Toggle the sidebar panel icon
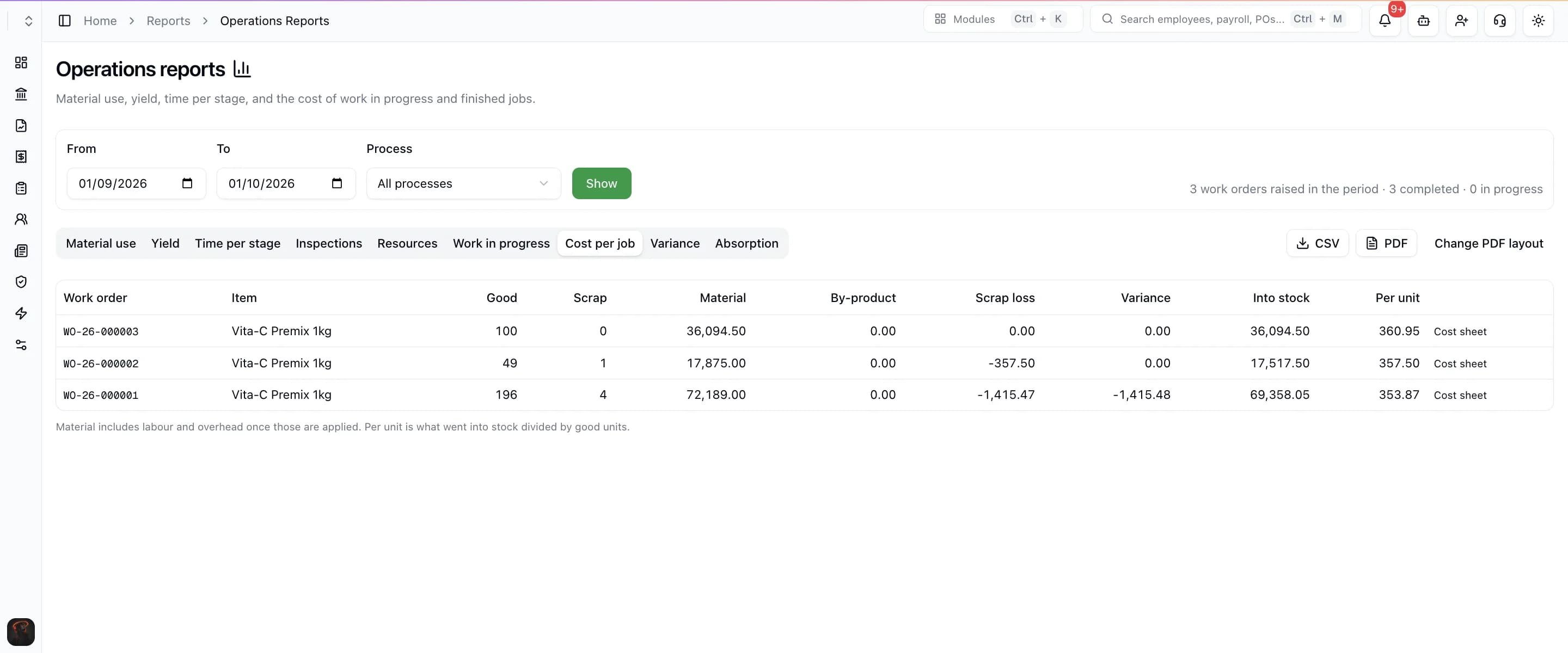The image size is (1568, 653). (x=65, y=21)
